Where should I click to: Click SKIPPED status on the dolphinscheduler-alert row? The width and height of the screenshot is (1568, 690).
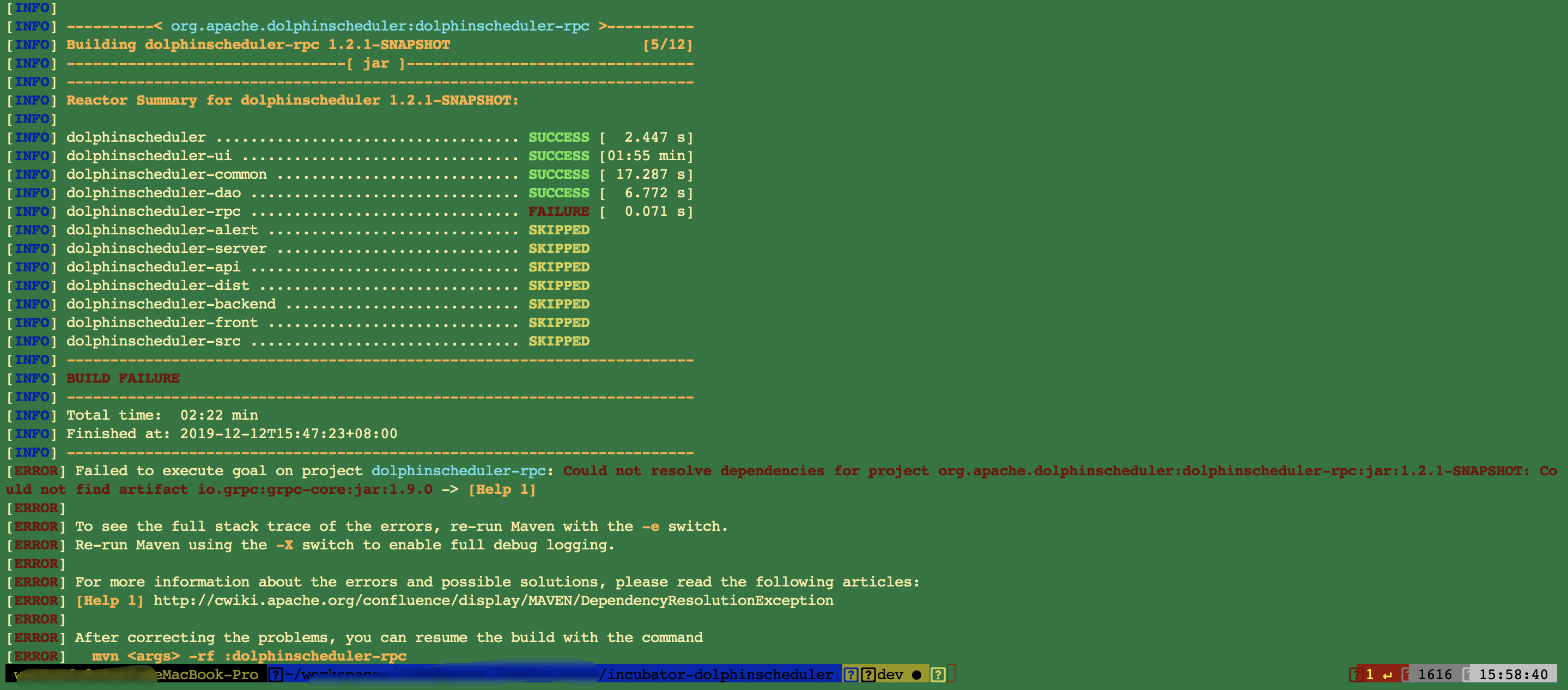(559, 230)
